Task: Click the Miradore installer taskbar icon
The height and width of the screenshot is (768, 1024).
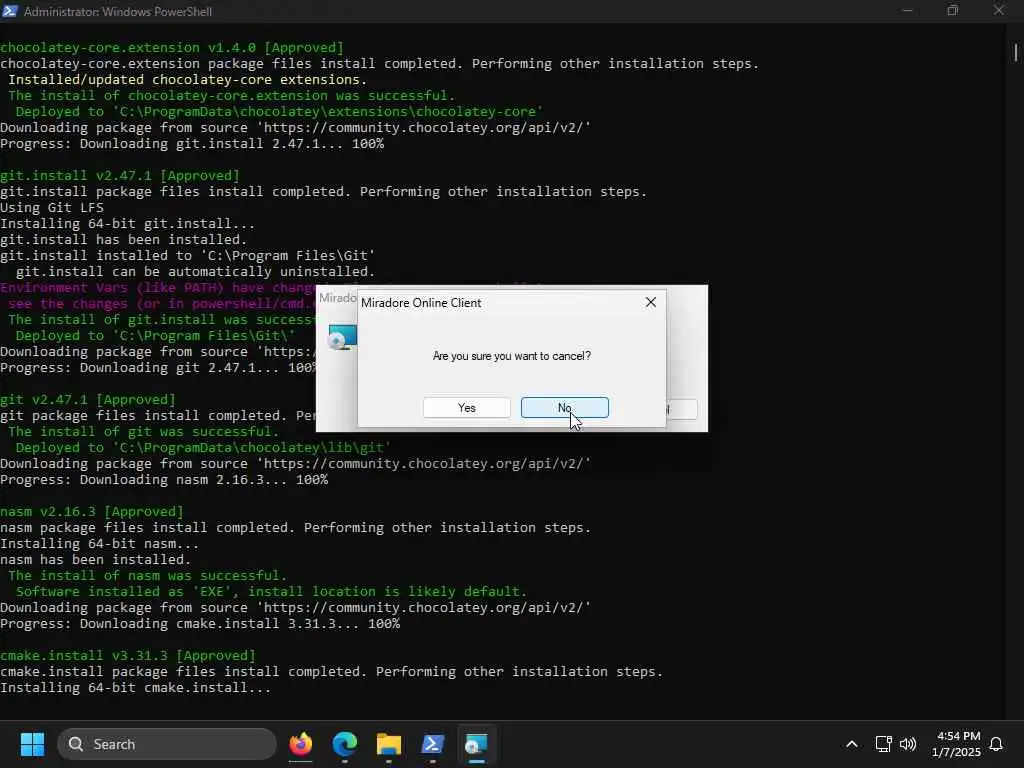Action: tap(476, 744)
